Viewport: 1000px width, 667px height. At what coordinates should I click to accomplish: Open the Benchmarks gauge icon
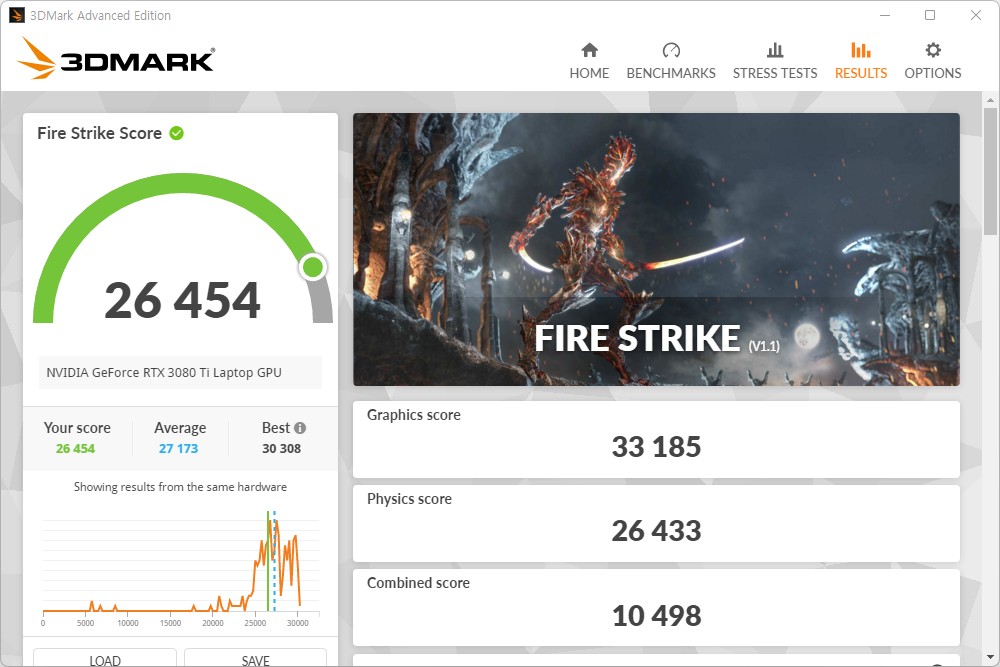(x=671, y=50)
